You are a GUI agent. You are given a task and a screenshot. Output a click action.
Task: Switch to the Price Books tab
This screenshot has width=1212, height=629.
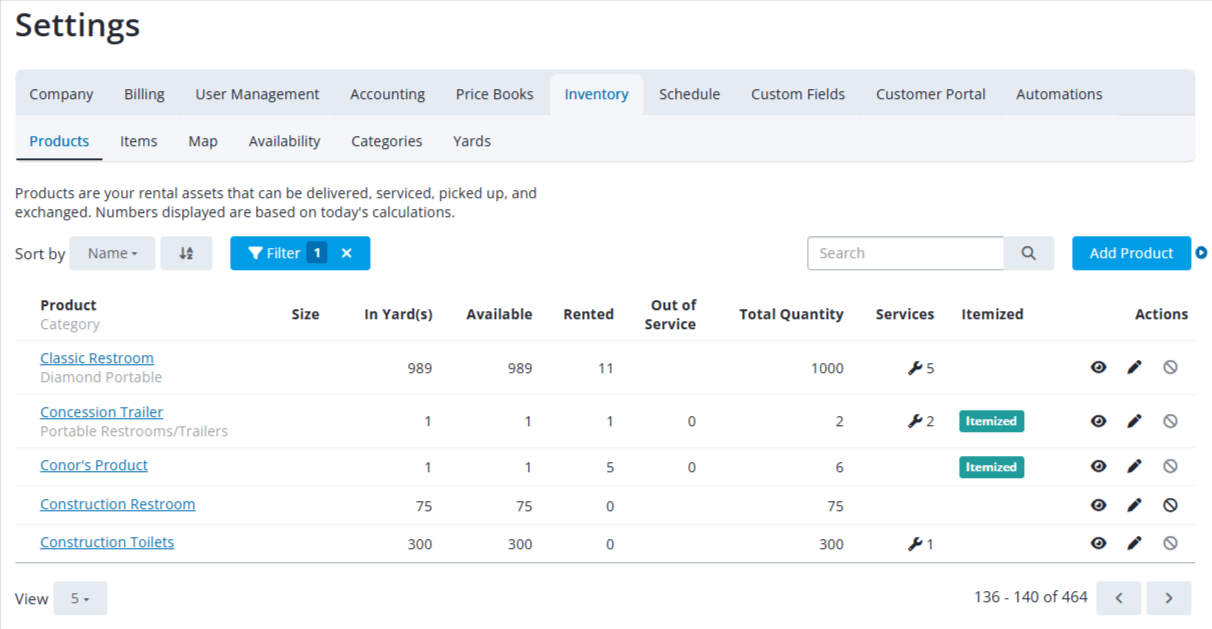[495, 94]
